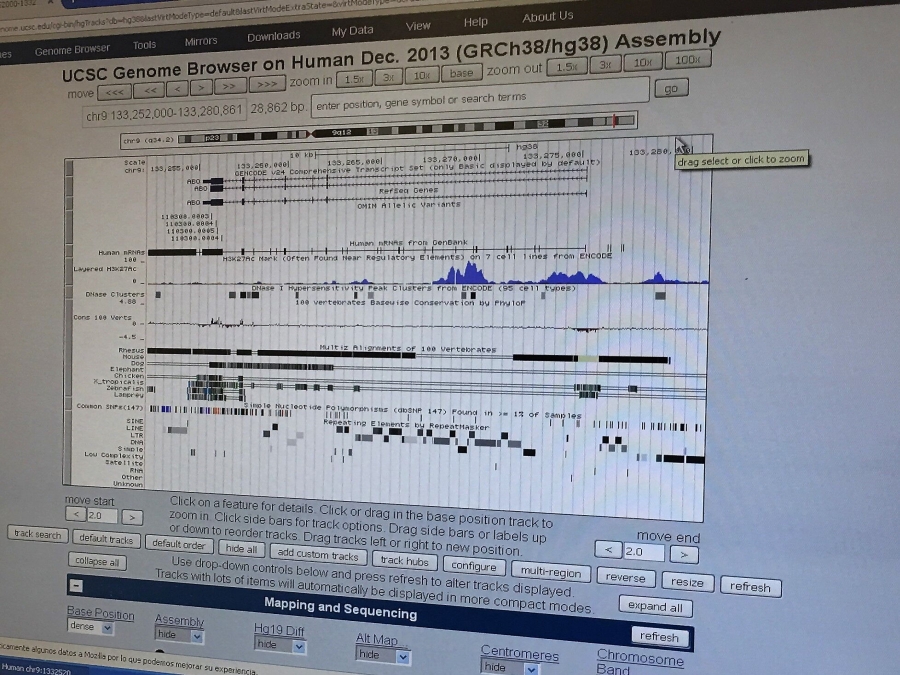This screenshot has height=675, width=900.
Task: Open the Alt Map visibility dropdown
Action: coord(382,655)
